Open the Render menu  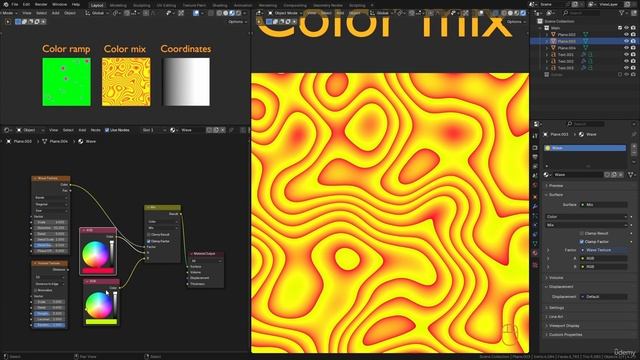click(41, 4)
